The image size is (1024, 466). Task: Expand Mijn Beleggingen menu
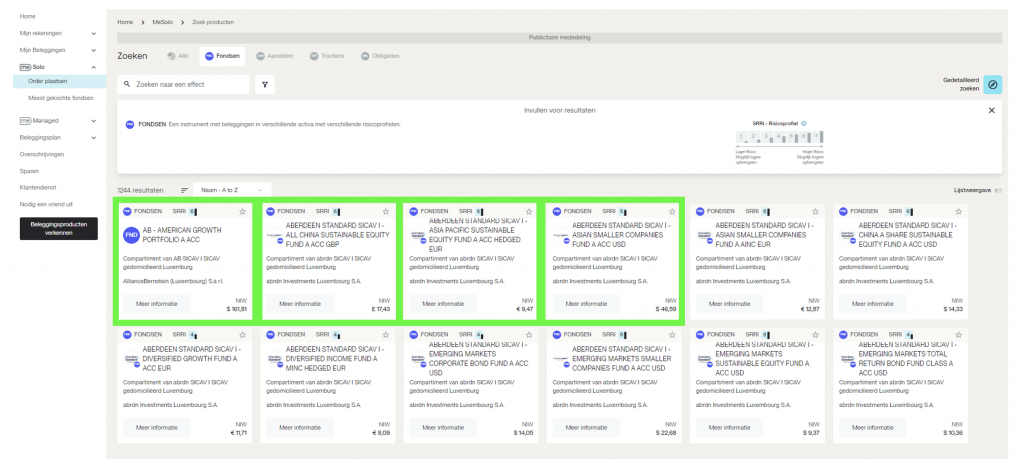click(94, 50)
